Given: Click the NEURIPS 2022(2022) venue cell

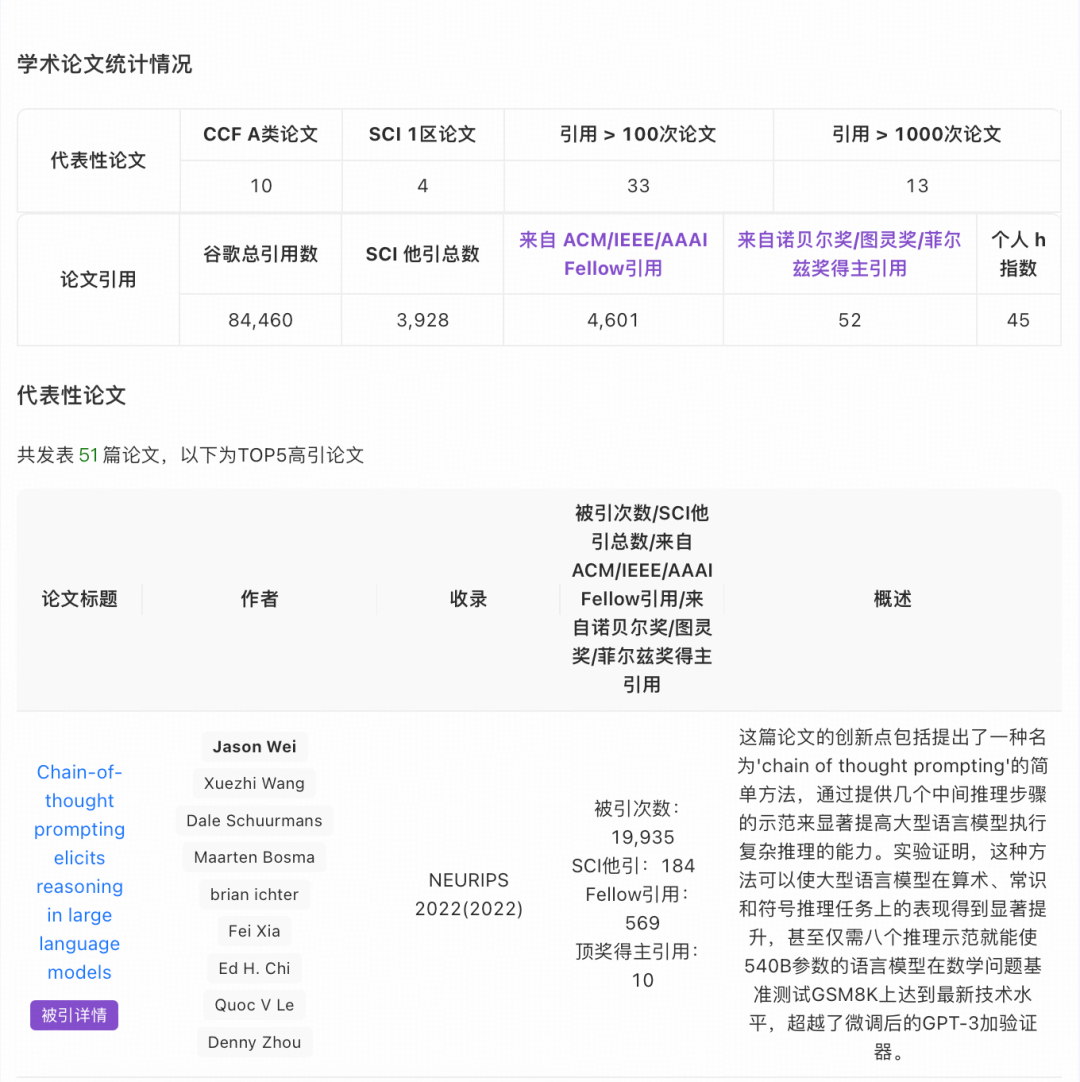Looking at the screenshot, I should pyautogui.click(x=468, y=895).
